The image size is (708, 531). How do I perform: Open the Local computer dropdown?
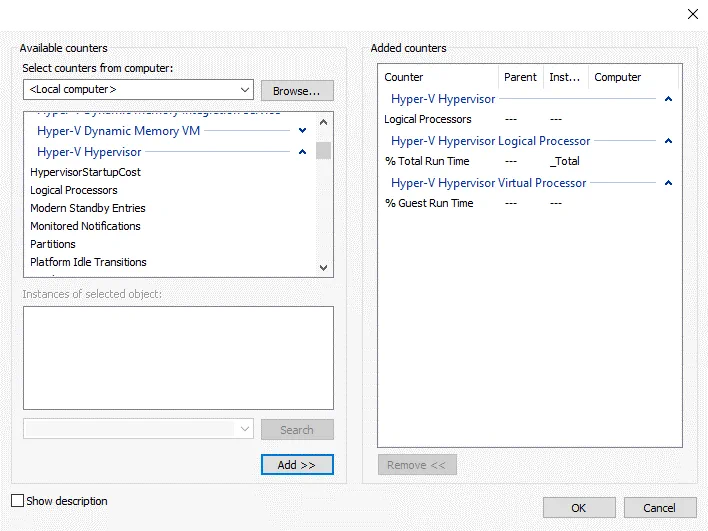(x=245, y=90)
